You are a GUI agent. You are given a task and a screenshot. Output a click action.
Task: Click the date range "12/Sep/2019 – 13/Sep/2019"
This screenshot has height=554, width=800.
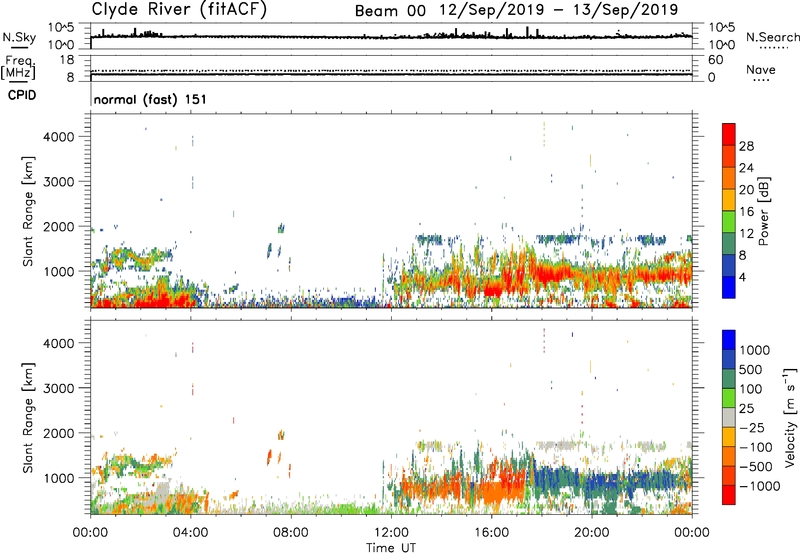tap(559, 10)
